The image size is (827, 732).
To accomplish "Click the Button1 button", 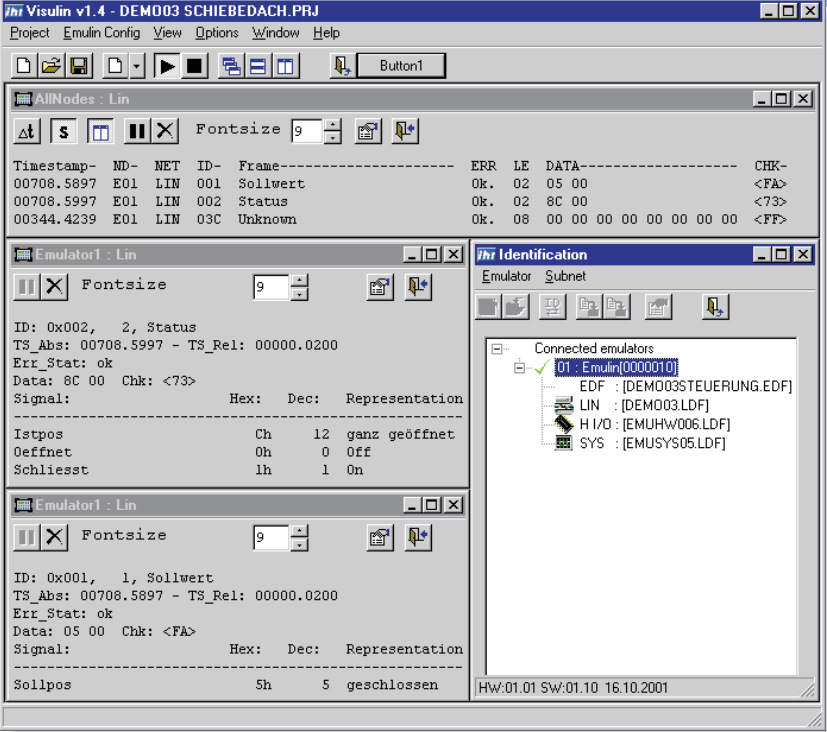I will (401, 66).
